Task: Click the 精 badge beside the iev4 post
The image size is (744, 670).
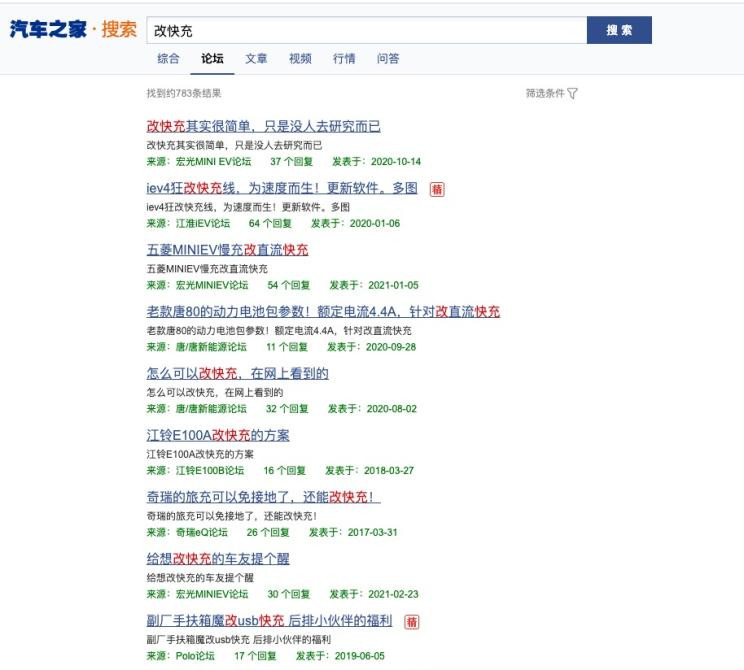Action: click(437, 189)
